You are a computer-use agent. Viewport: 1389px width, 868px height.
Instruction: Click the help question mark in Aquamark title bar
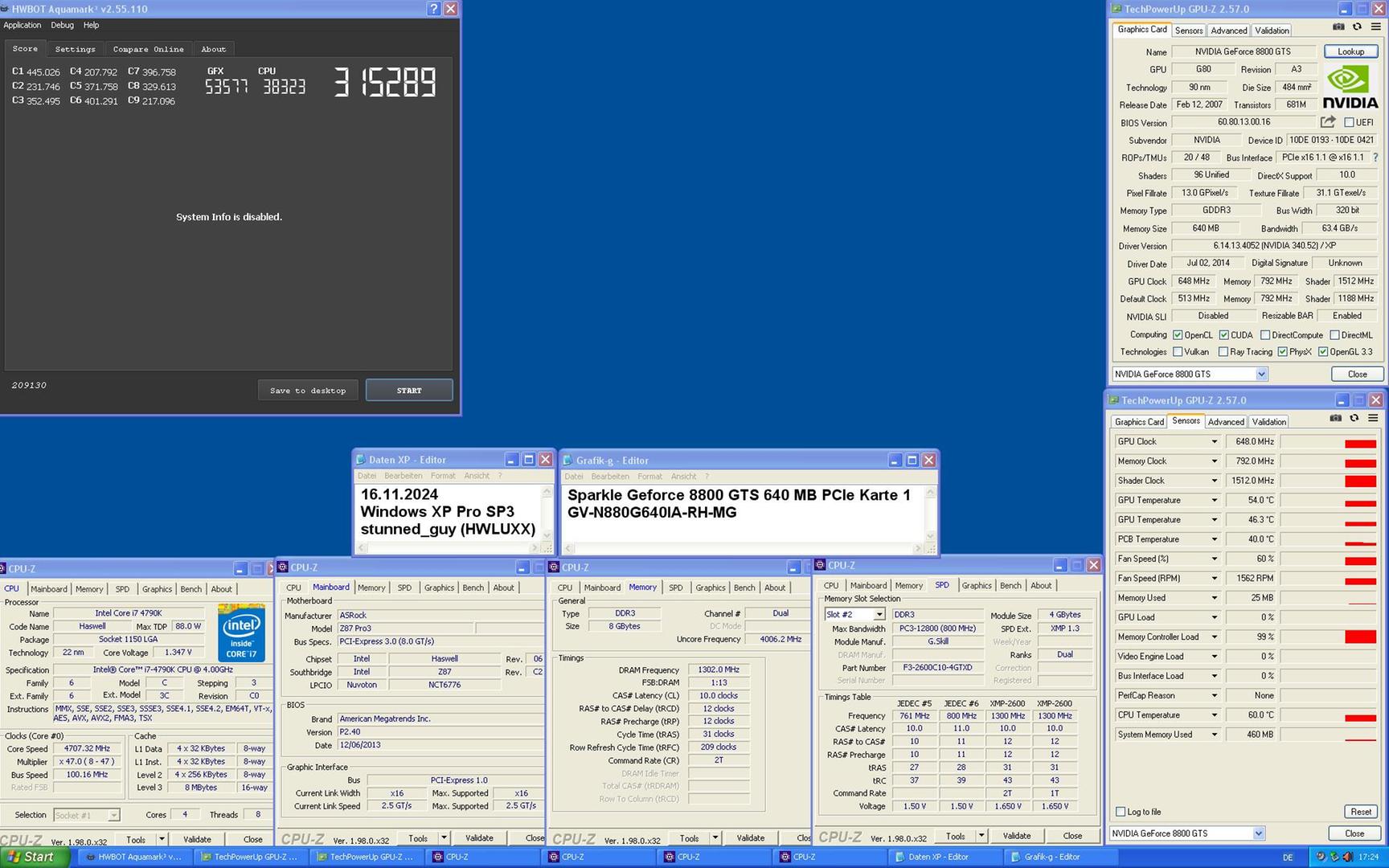tap(433, 8)
